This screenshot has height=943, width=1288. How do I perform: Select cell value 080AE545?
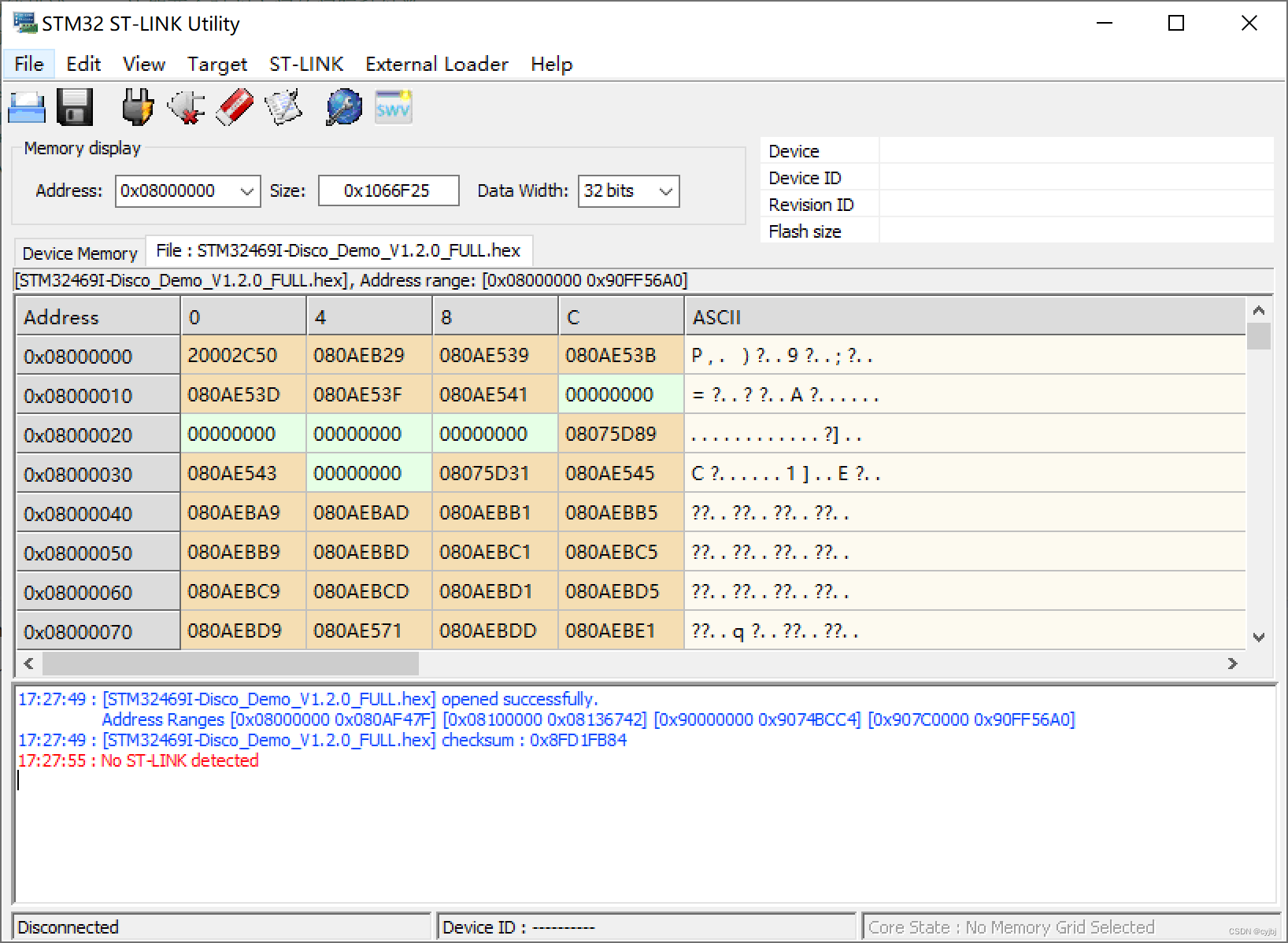tap(621, 473)
